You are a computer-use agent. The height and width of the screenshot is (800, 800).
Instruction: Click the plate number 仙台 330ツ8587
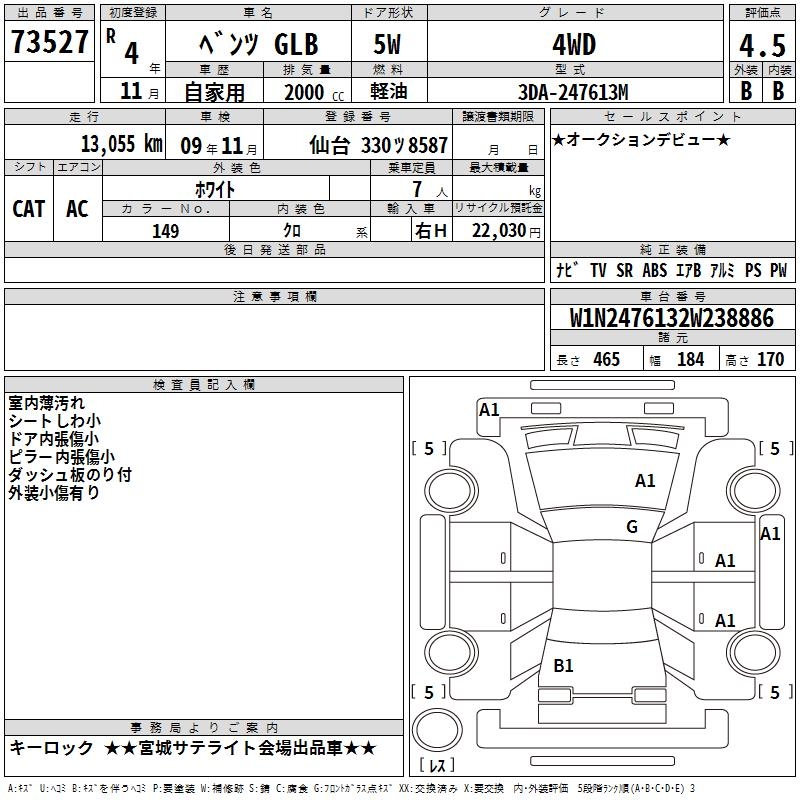[x=379, y=145]
